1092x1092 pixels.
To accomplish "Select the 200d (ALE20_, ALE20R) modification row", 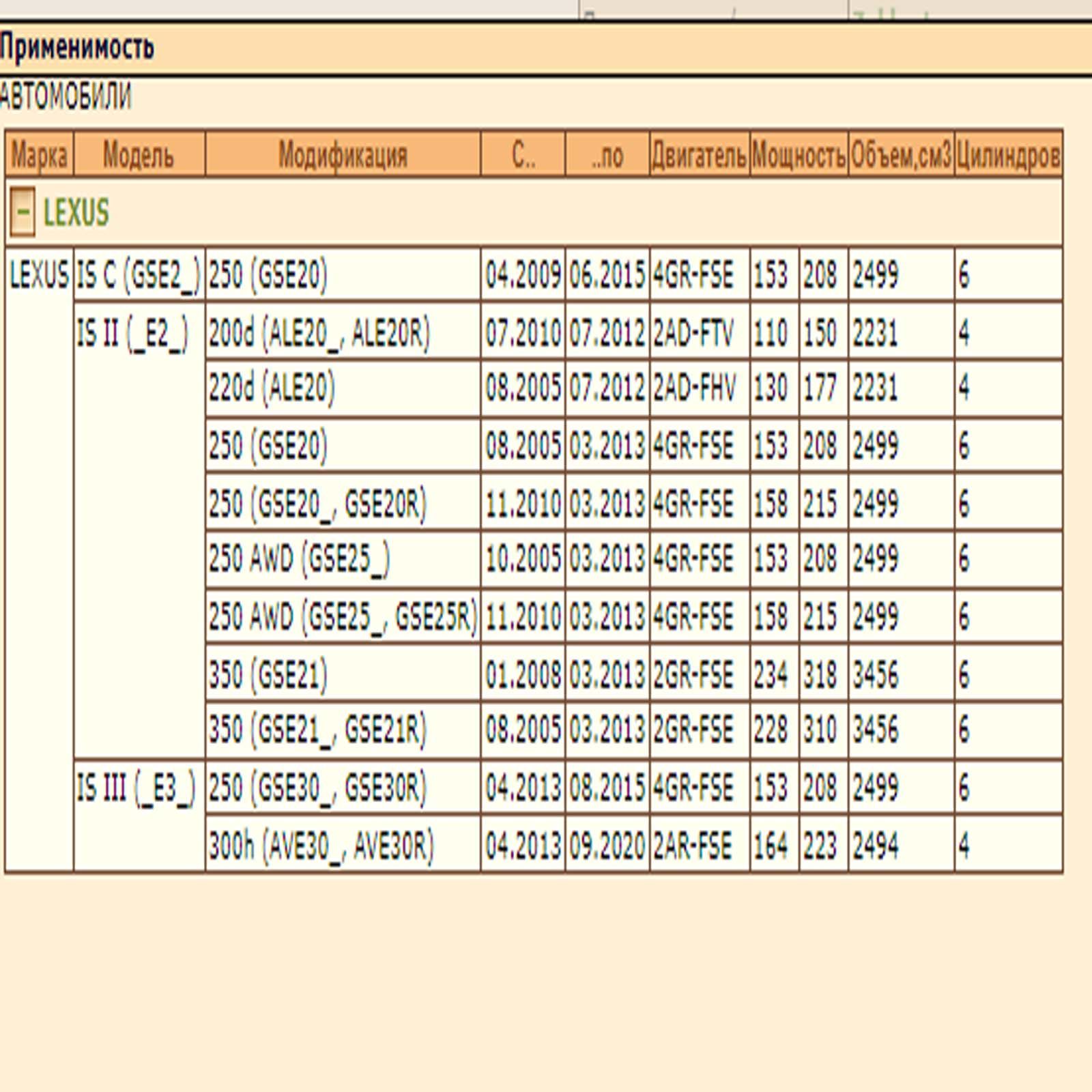I will [634, 333].
